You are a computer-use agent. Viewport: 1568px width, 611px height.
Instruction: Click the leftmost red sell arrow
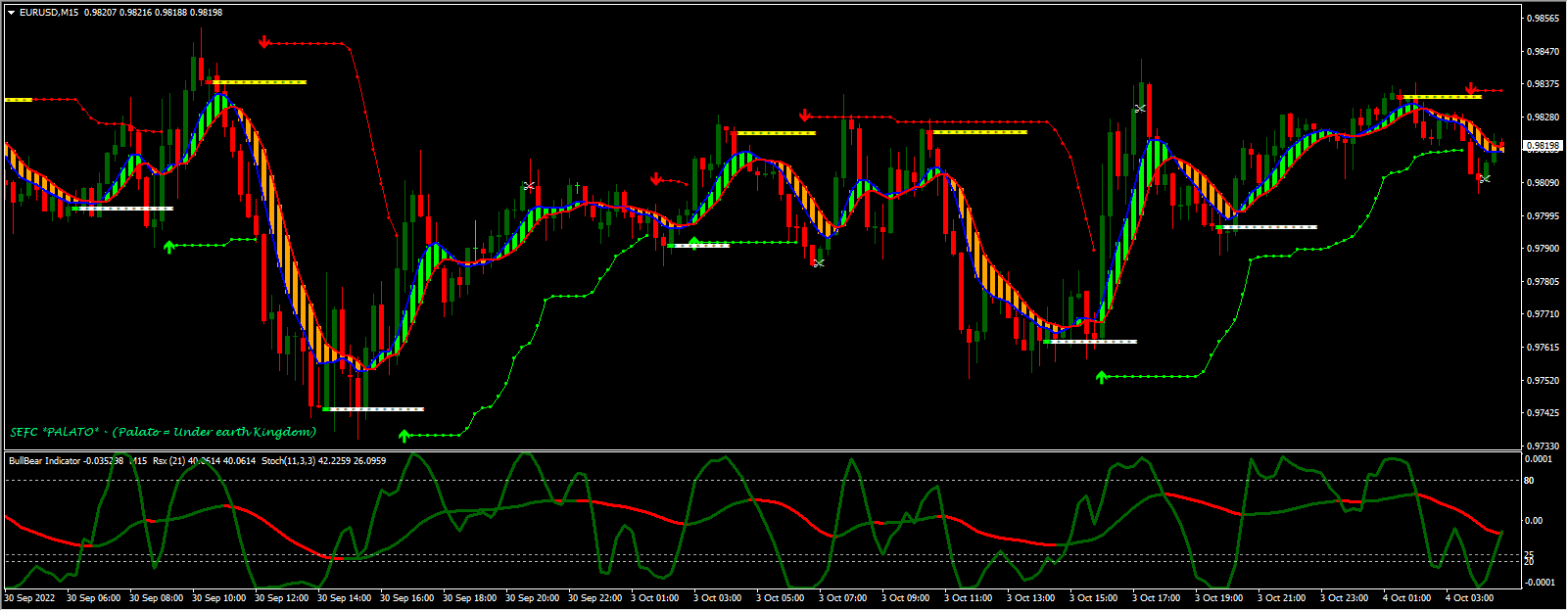coord(264,42)
